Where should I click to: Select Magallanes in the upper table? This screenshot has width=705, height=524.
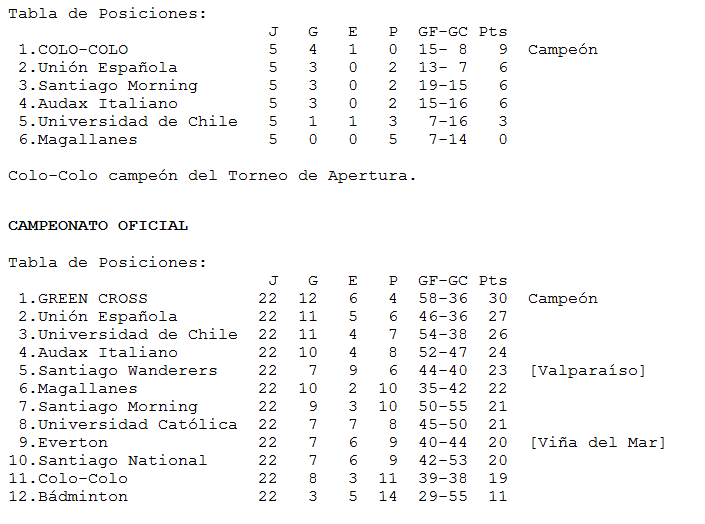click(x=88, y=139)
